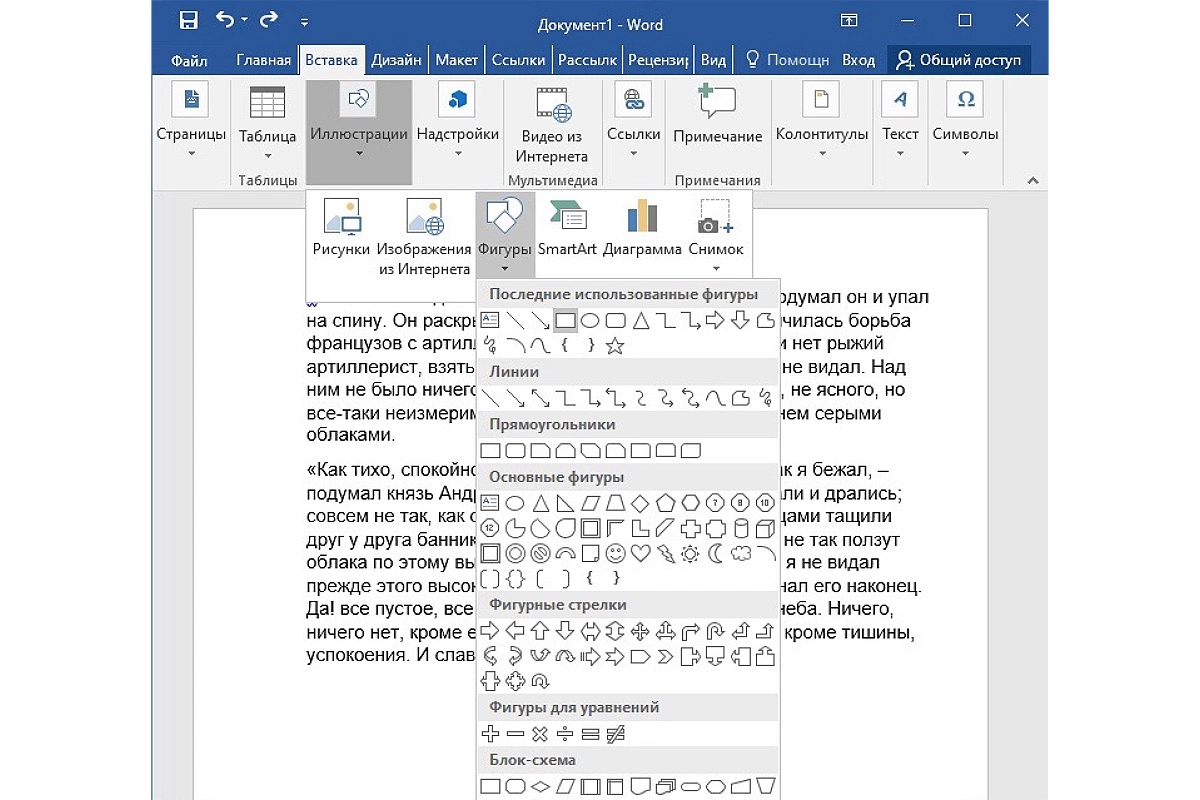This screenshot has height=800, width=1200.
Task: Collapse the Иллюстрации dropdown button
Action: tap(359, 132)
